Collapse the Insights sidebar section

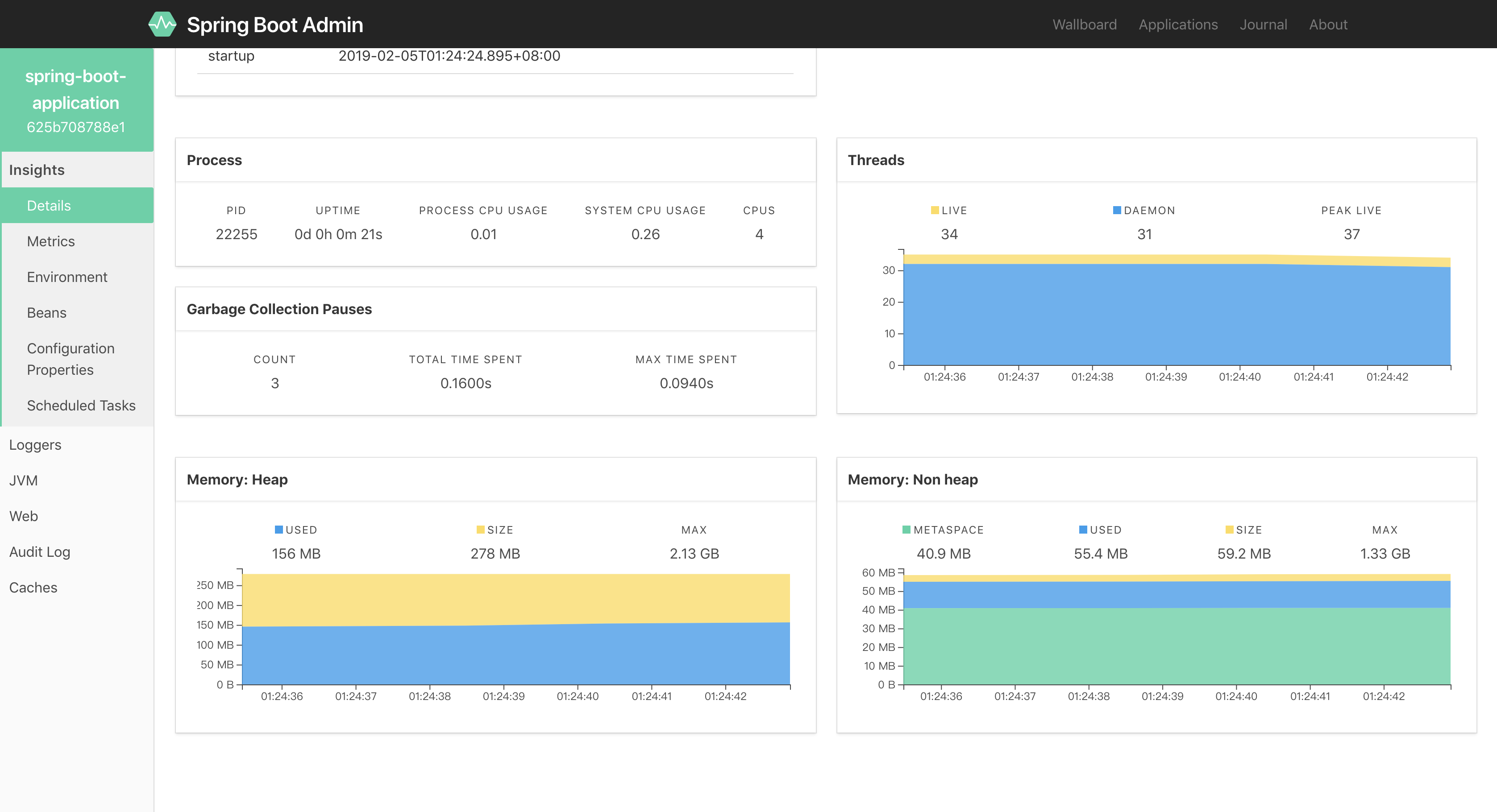click(37, 170)
